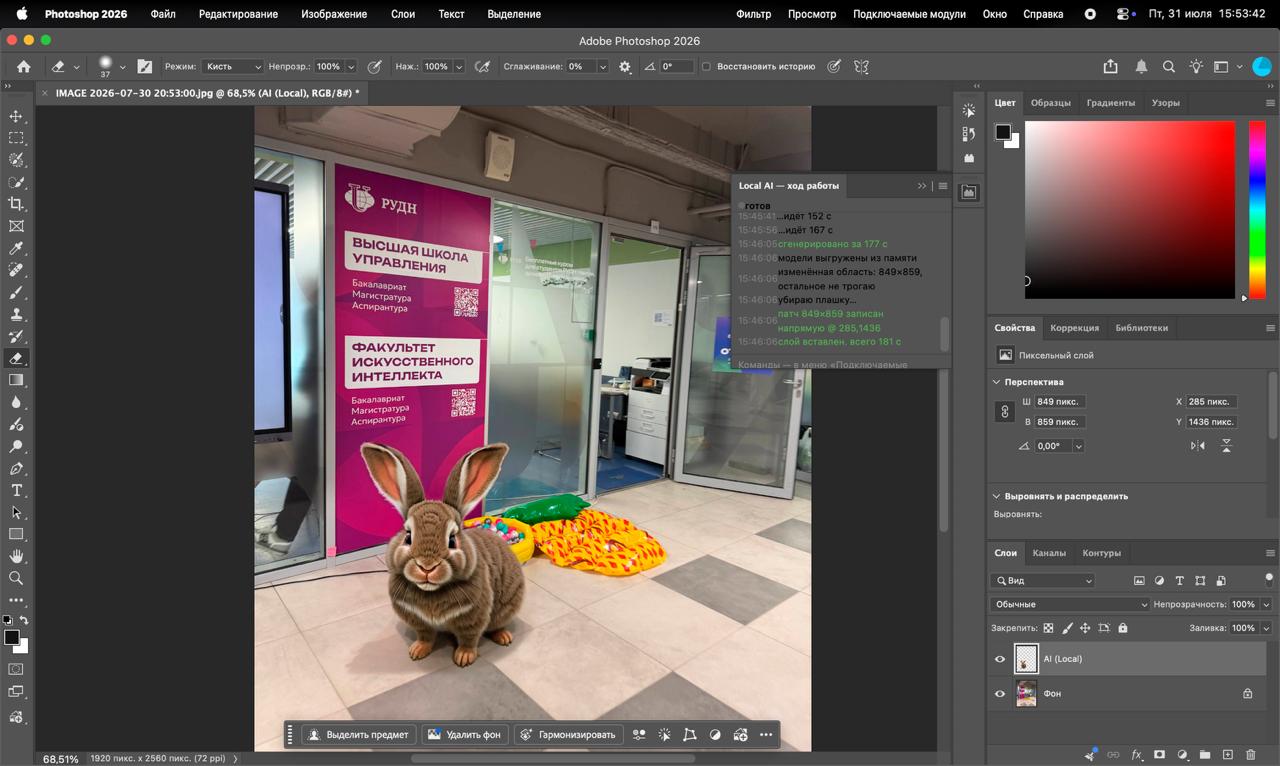Toggle lock image pixels brush icon
Image resolution: width=1280 pixels, height=766 pixels.
pyautogui.click(x=1067, y=628)
